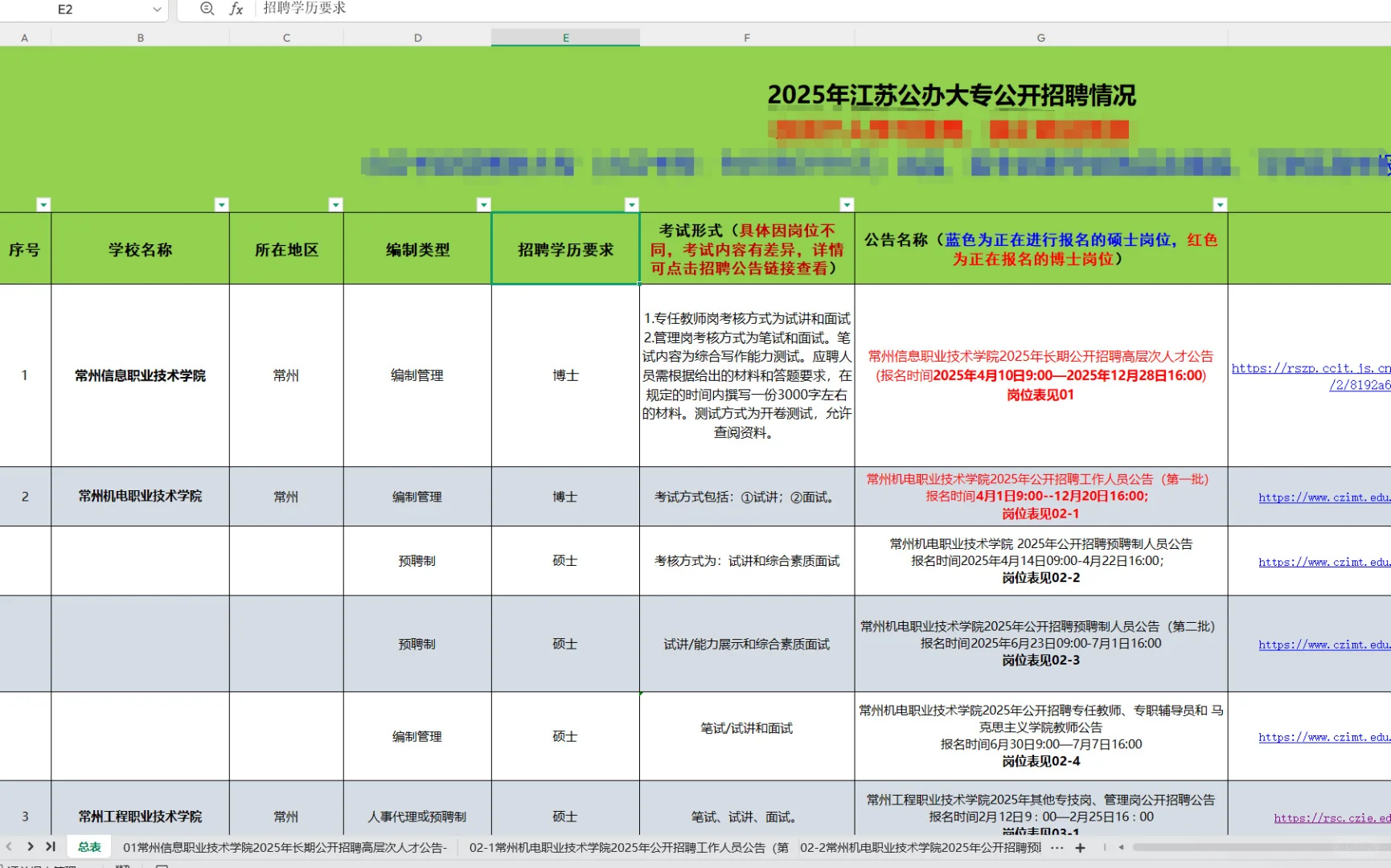Select cell 考核方式为：试讲和综合素质面试
The width and height of the screenshot is (1391, 868).
(747, 561)
